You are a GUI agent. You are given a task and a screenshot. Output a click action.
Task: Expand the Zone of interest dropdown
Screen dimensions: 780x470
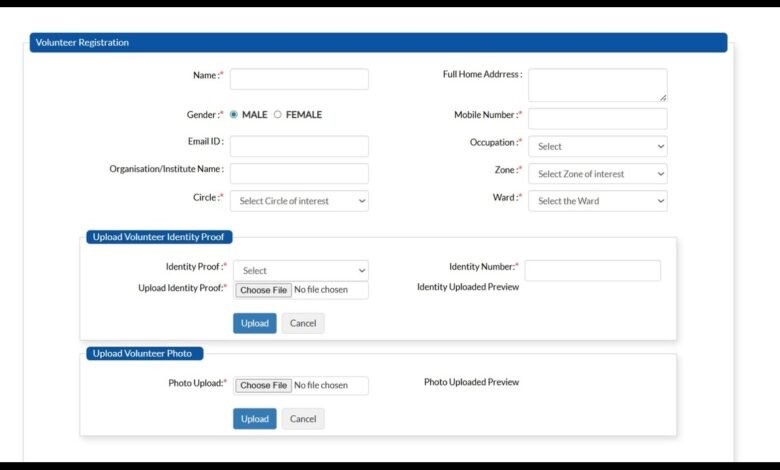[597, 174]
